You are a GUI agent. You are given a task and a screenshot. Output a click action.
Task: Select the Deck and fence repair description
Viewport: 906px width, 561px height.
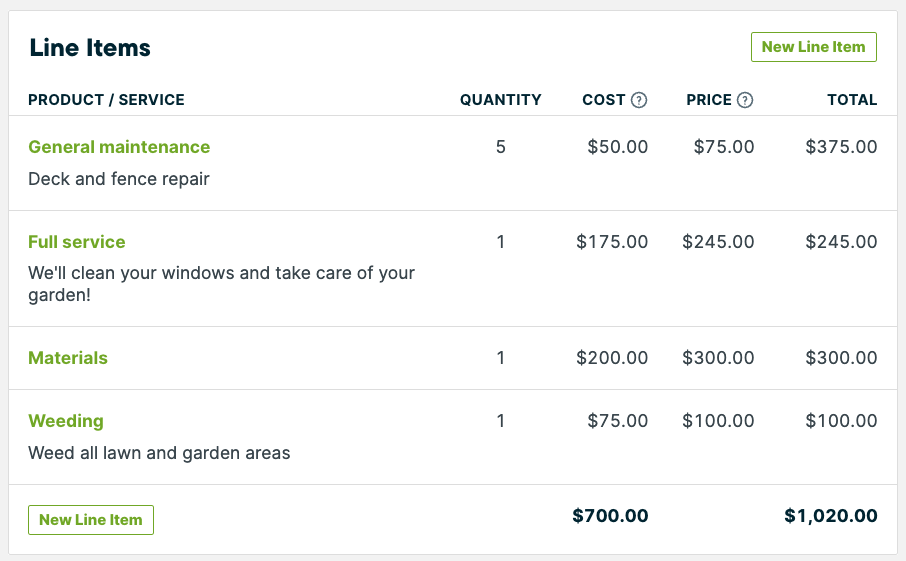(118, 179)
